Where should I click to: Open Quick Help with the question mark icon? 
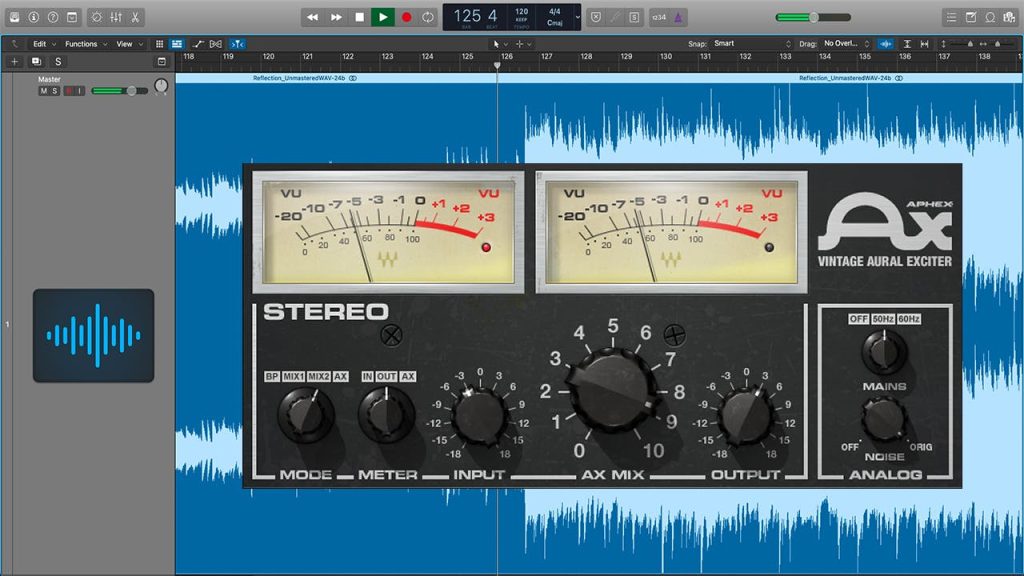pos(51,17)
